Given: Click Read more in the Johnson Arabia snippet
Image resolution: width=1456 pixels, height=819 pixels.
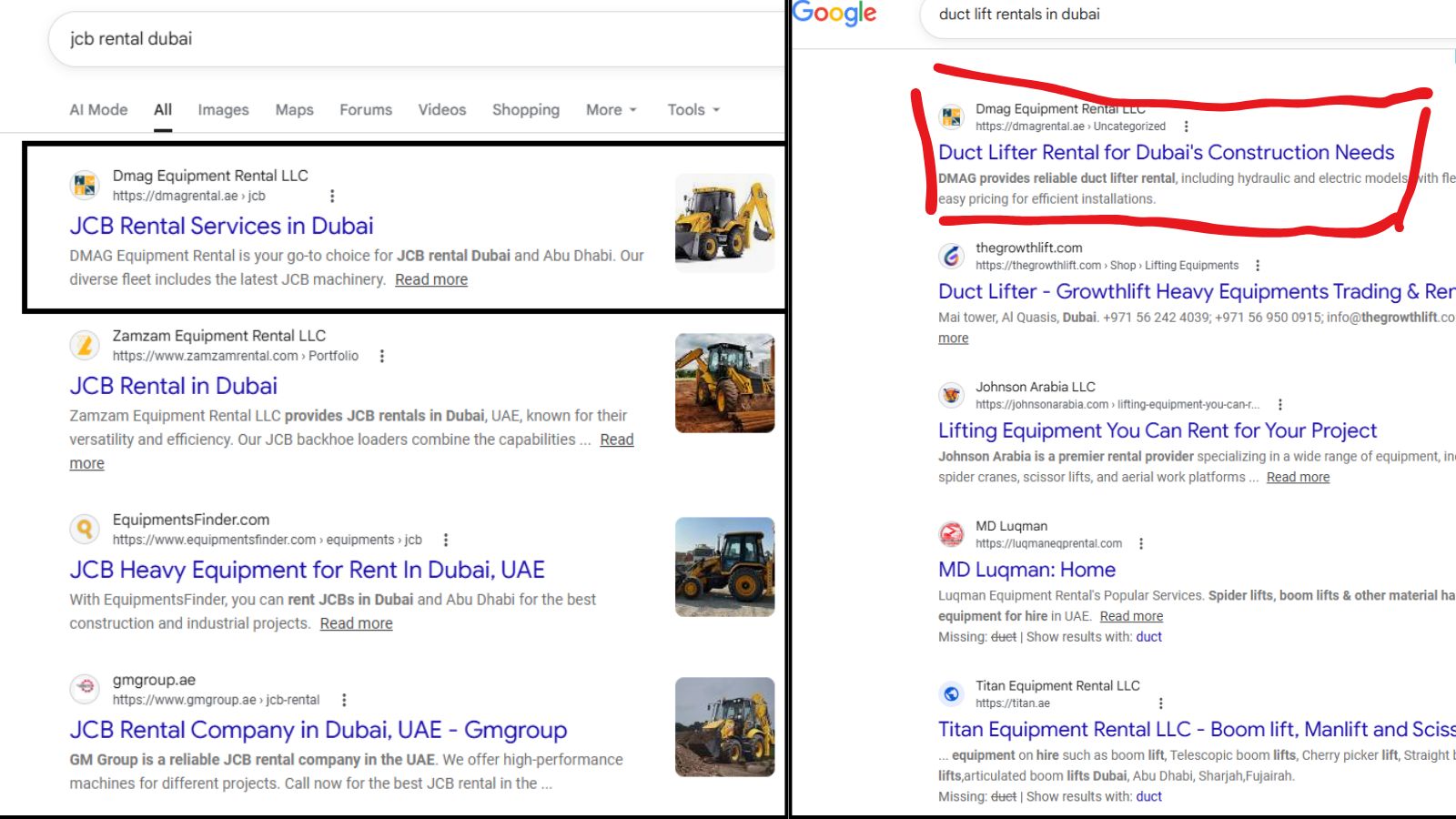Looking at the screenshot, I should pos(1298,477).
